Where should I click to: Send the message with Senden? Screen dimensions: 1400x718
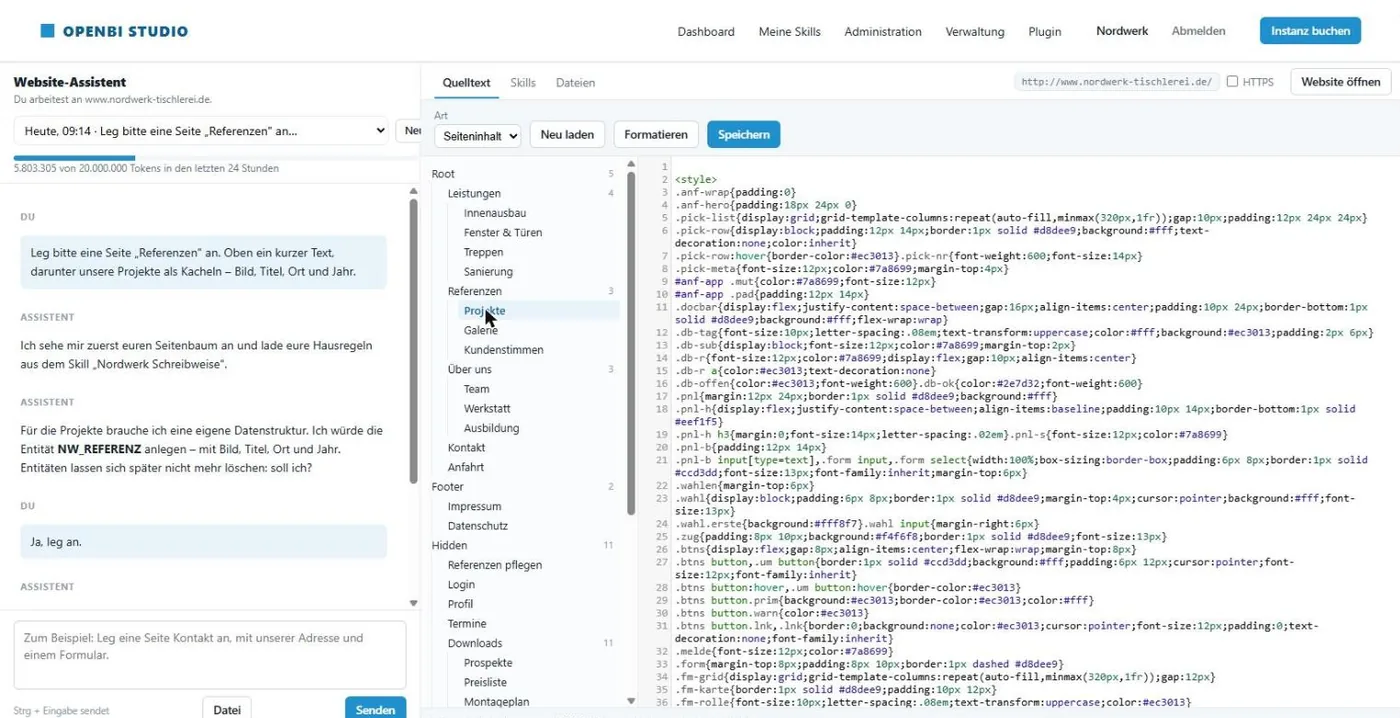coord(375,709)
